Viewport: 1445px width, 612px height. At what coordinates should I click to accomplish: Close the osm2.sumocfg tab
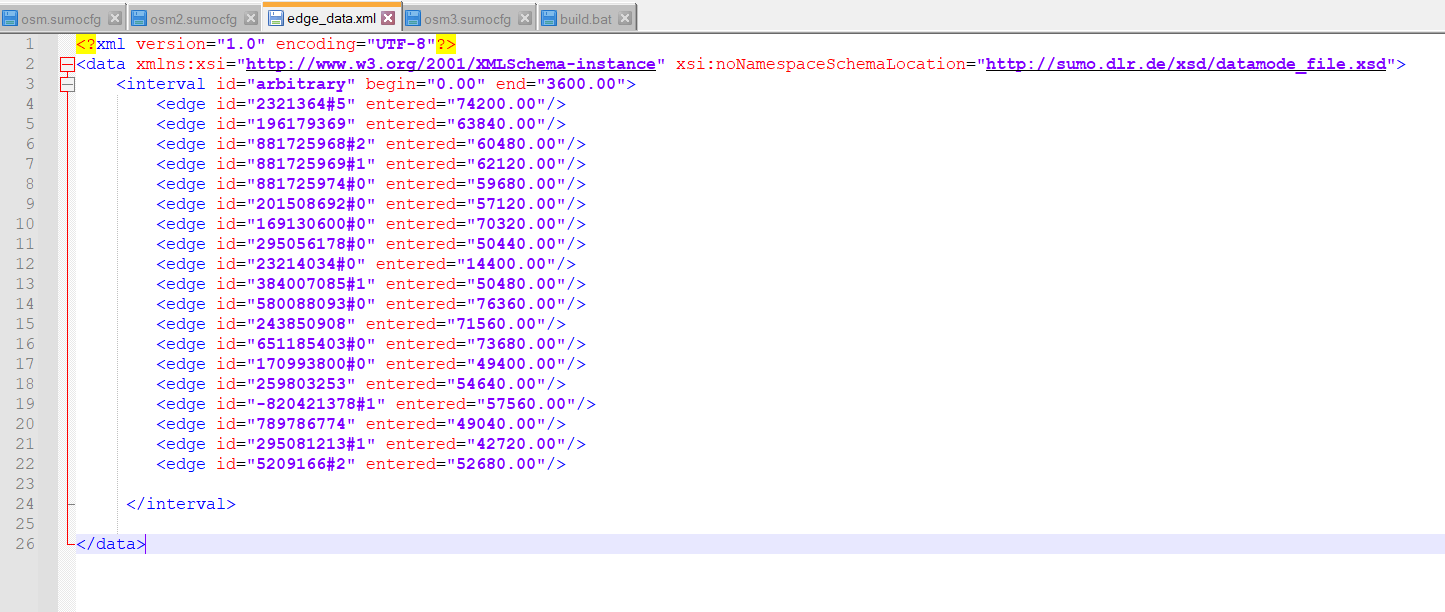[251, 19]
